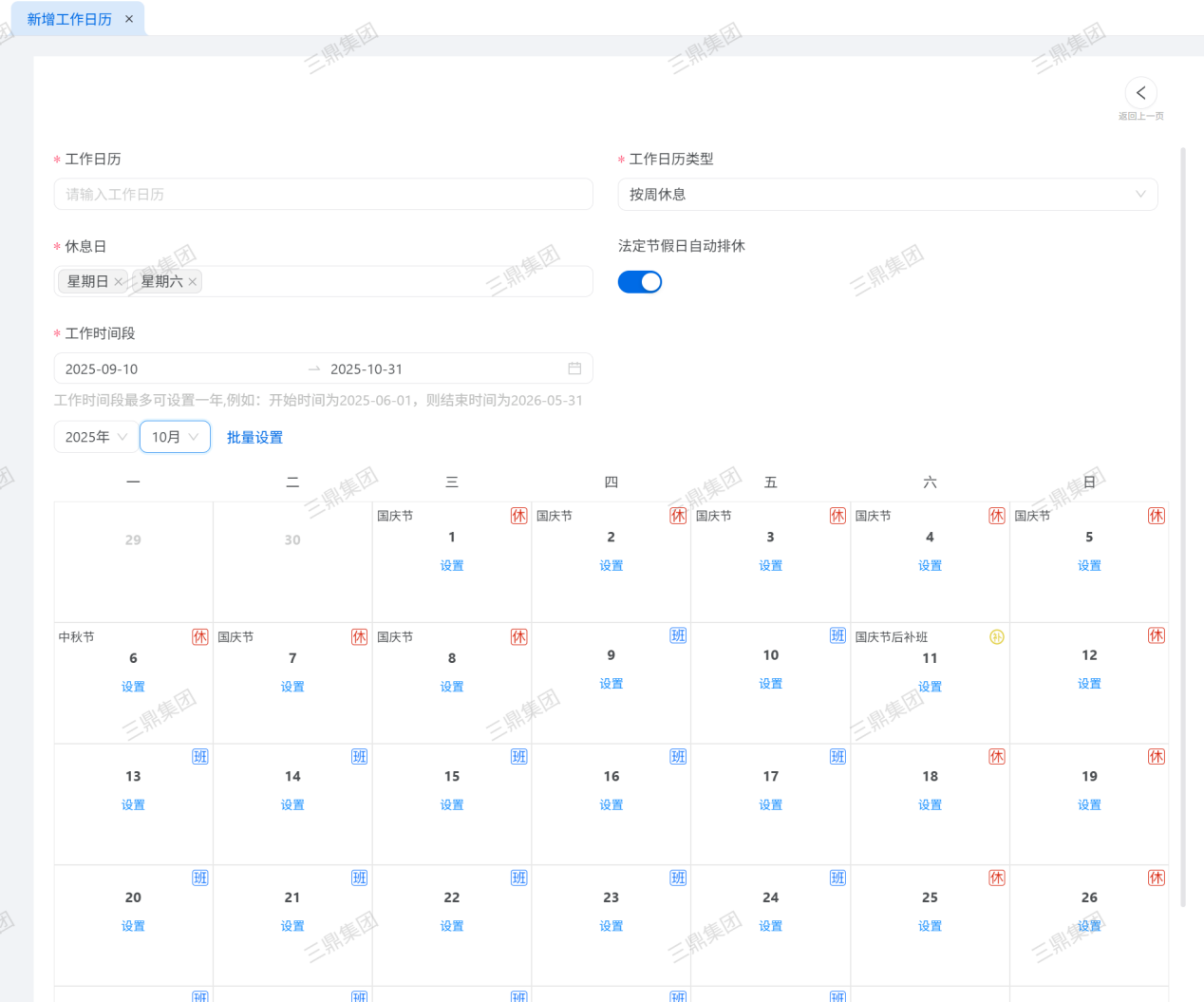Screen dimensions: 1204x1002
Task: Click the 休 badge on October 6
Action: pos(199,637)
